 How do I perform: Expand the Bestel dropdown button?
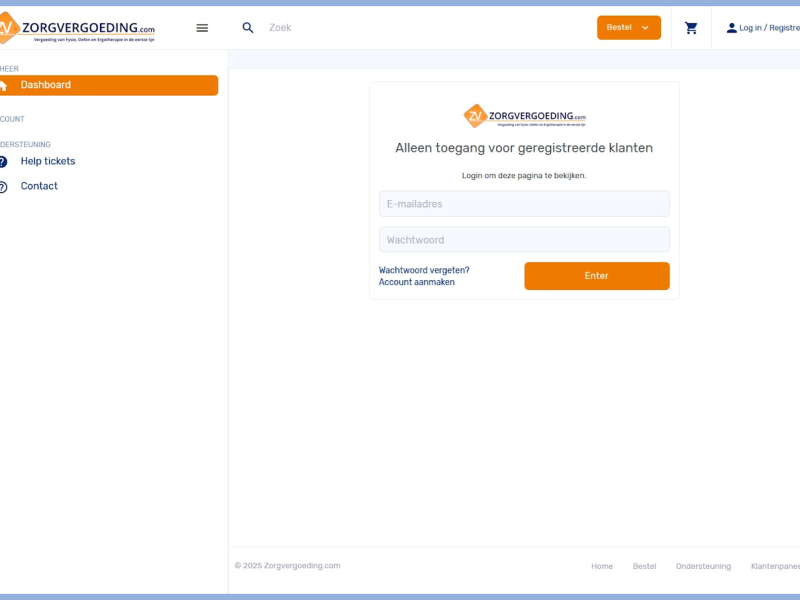tap(628, 28)
